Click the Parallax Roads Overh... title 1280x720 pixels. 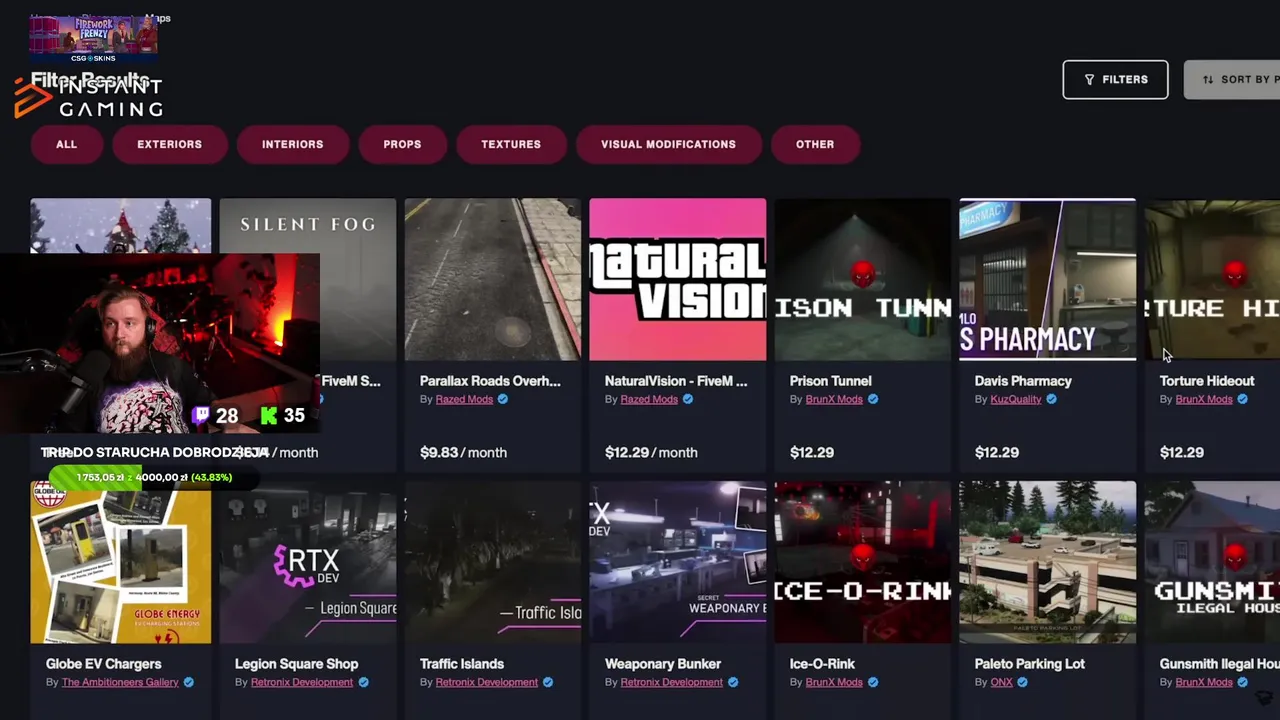click(x=490, y=381)
